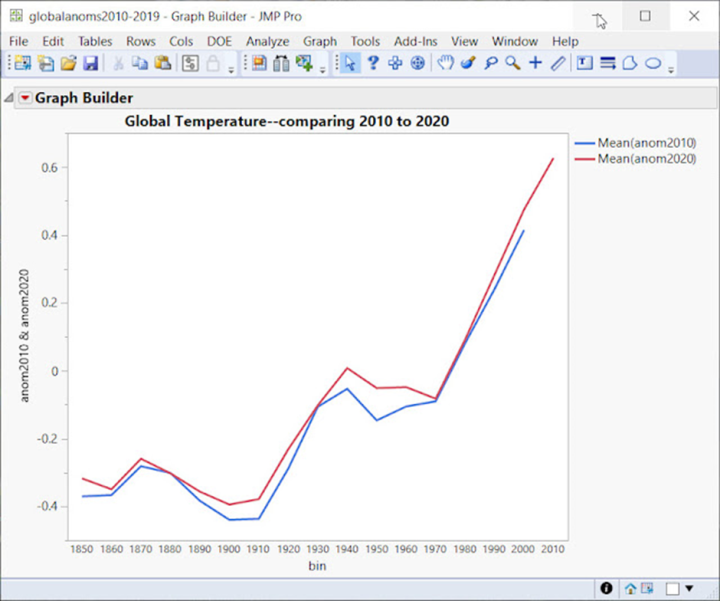Select the arrow cursor tool

coord(350,63)
